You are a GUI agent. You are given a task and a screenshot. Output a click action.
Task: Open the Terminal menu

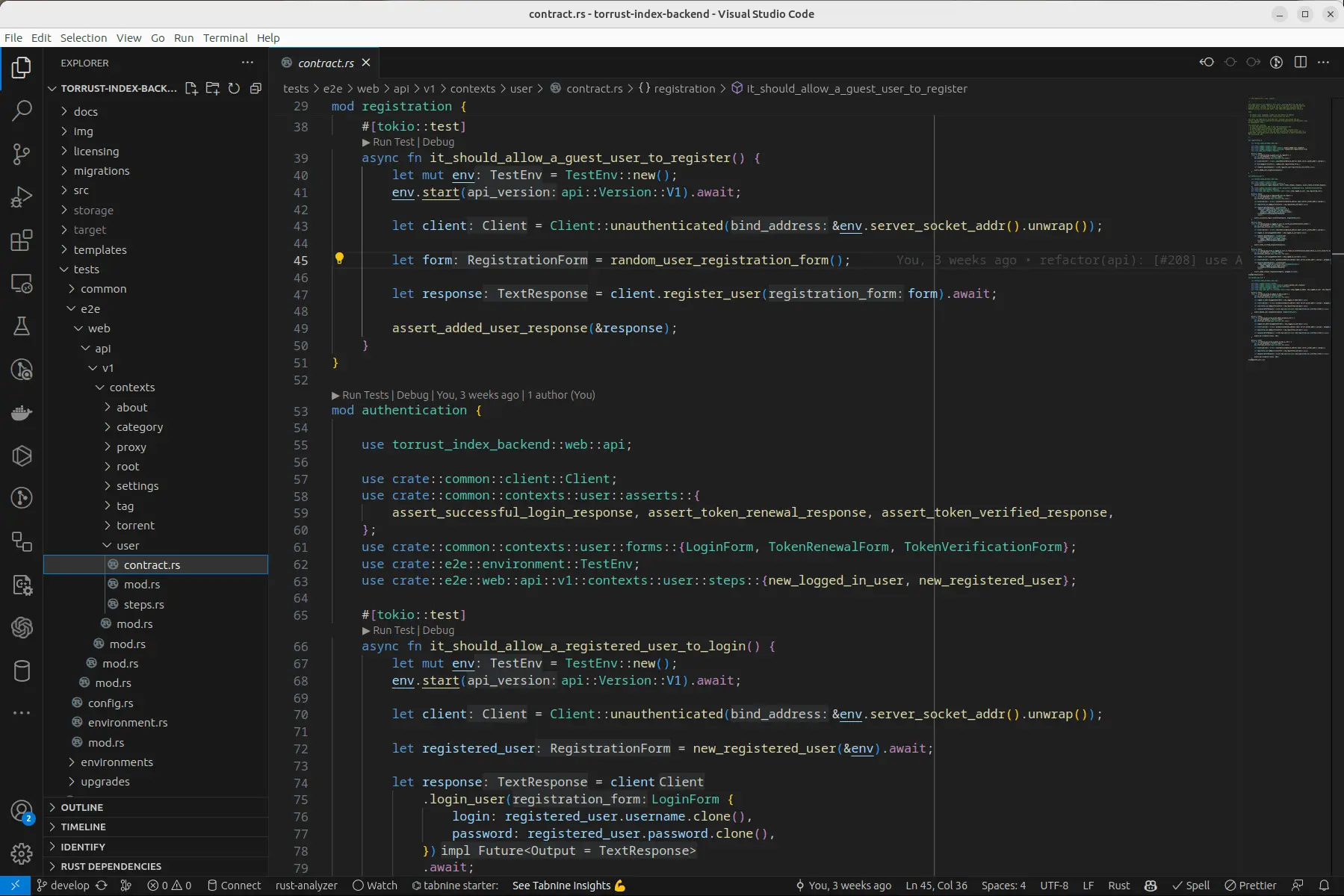coord(225,38)
